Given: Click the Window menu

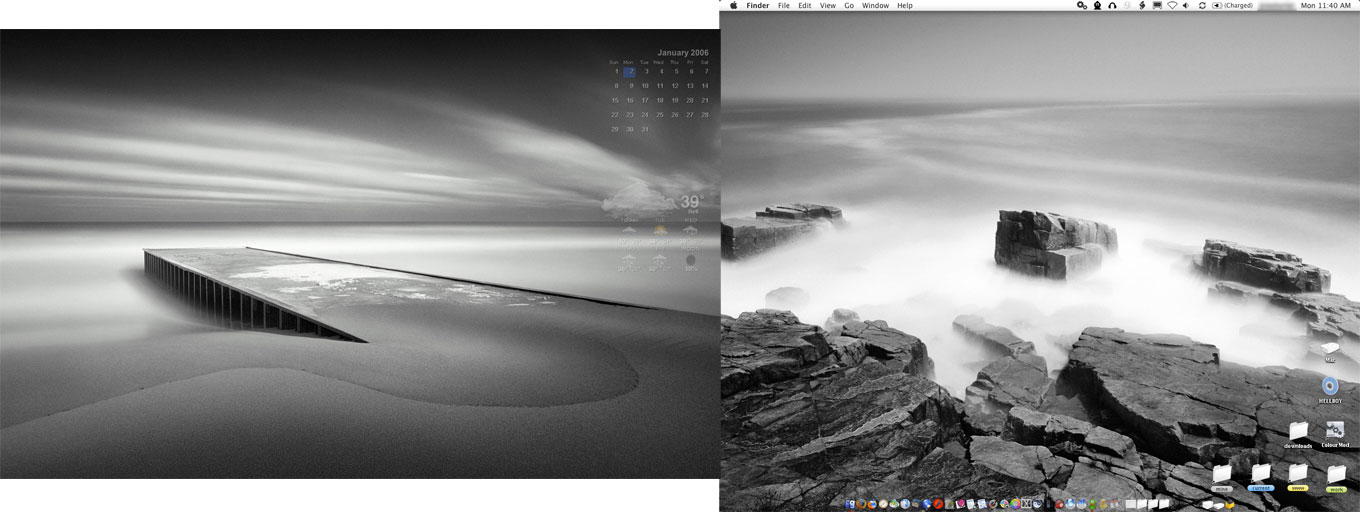Looking at the screenshot, I should 875,6.
